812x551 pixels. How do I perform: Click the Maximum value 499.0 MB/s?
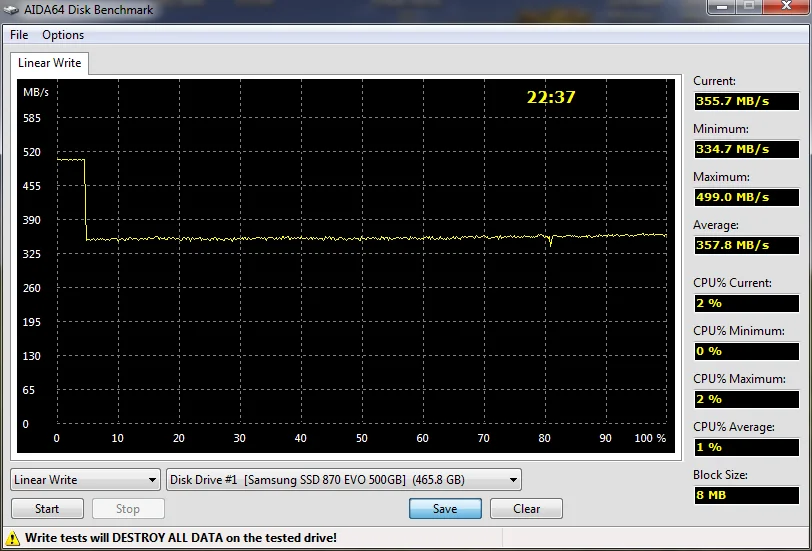pos(746,197)
